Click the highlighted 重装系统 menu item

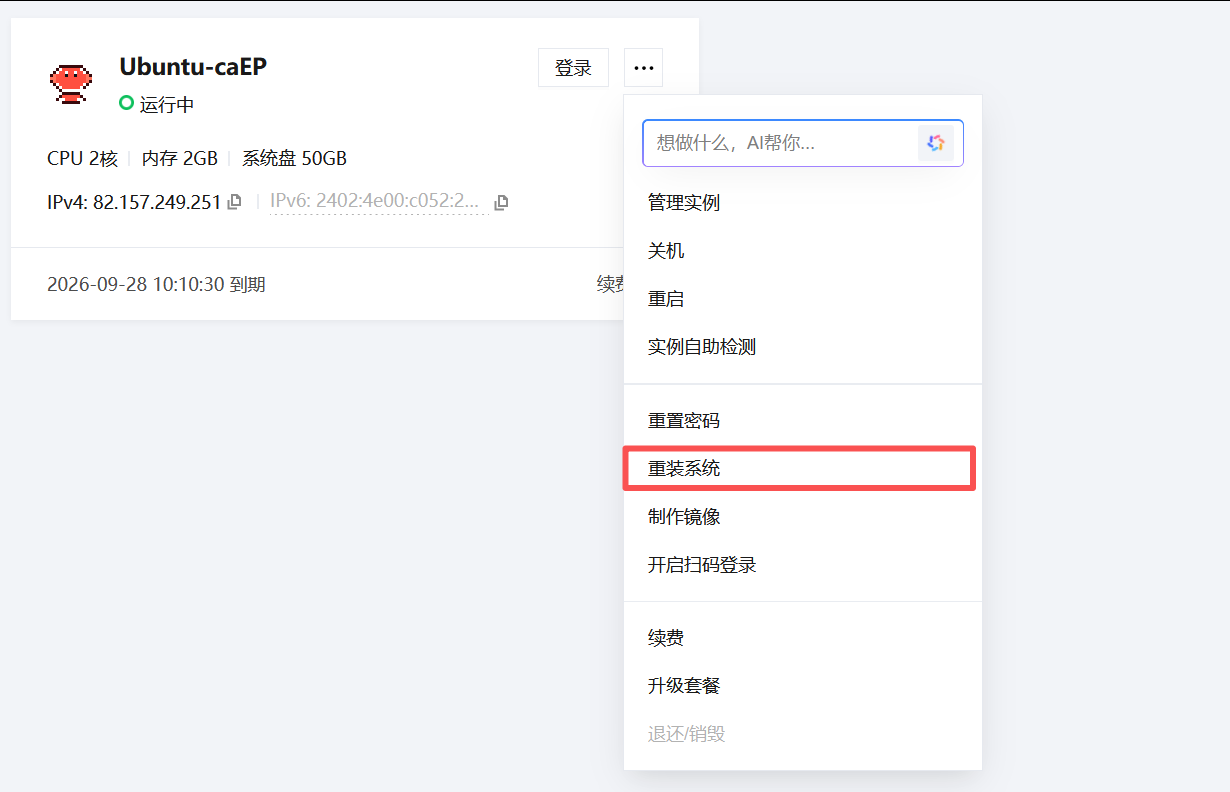coord(684,469)
